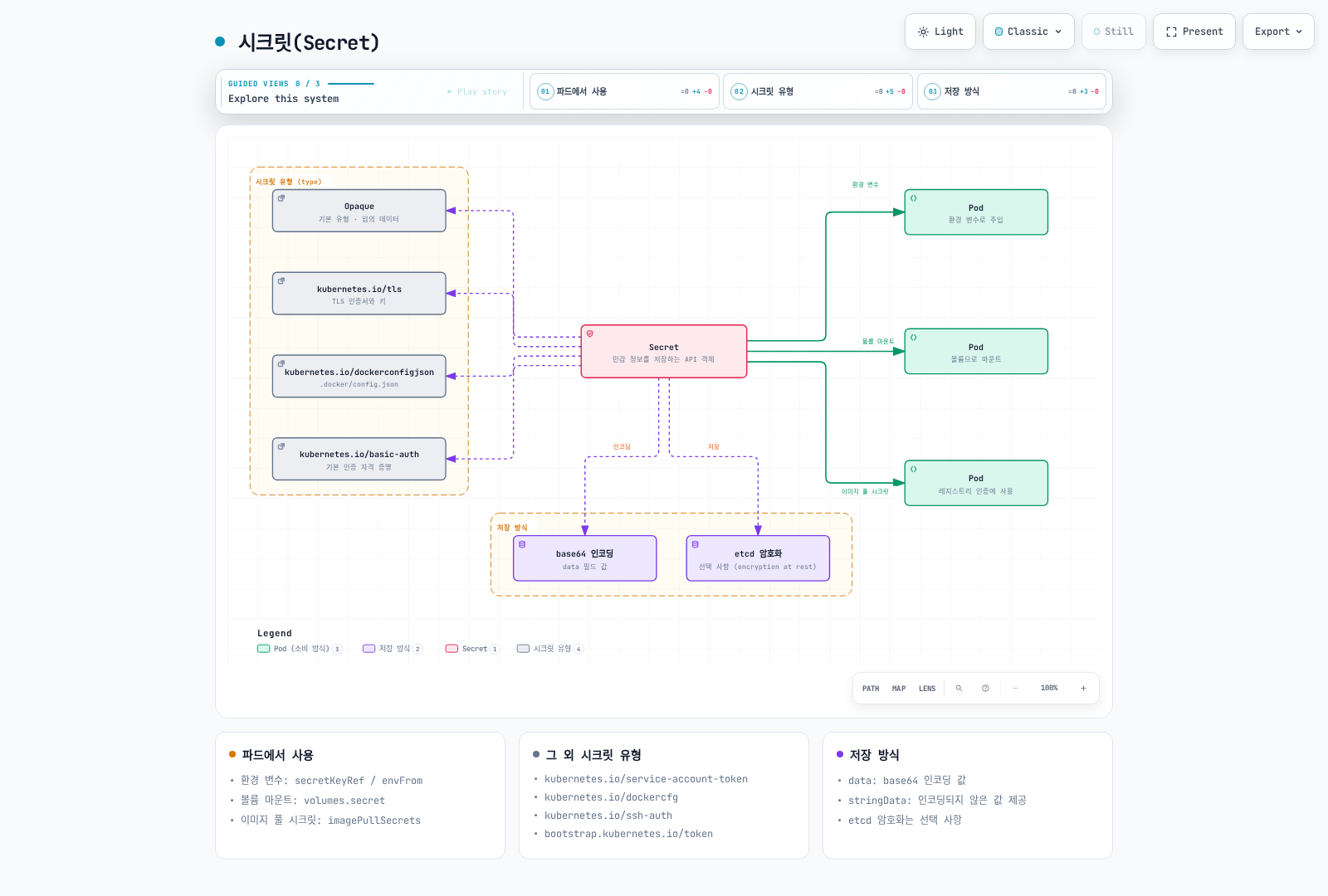
Task: Click the stringData list item
Action: 937,801
